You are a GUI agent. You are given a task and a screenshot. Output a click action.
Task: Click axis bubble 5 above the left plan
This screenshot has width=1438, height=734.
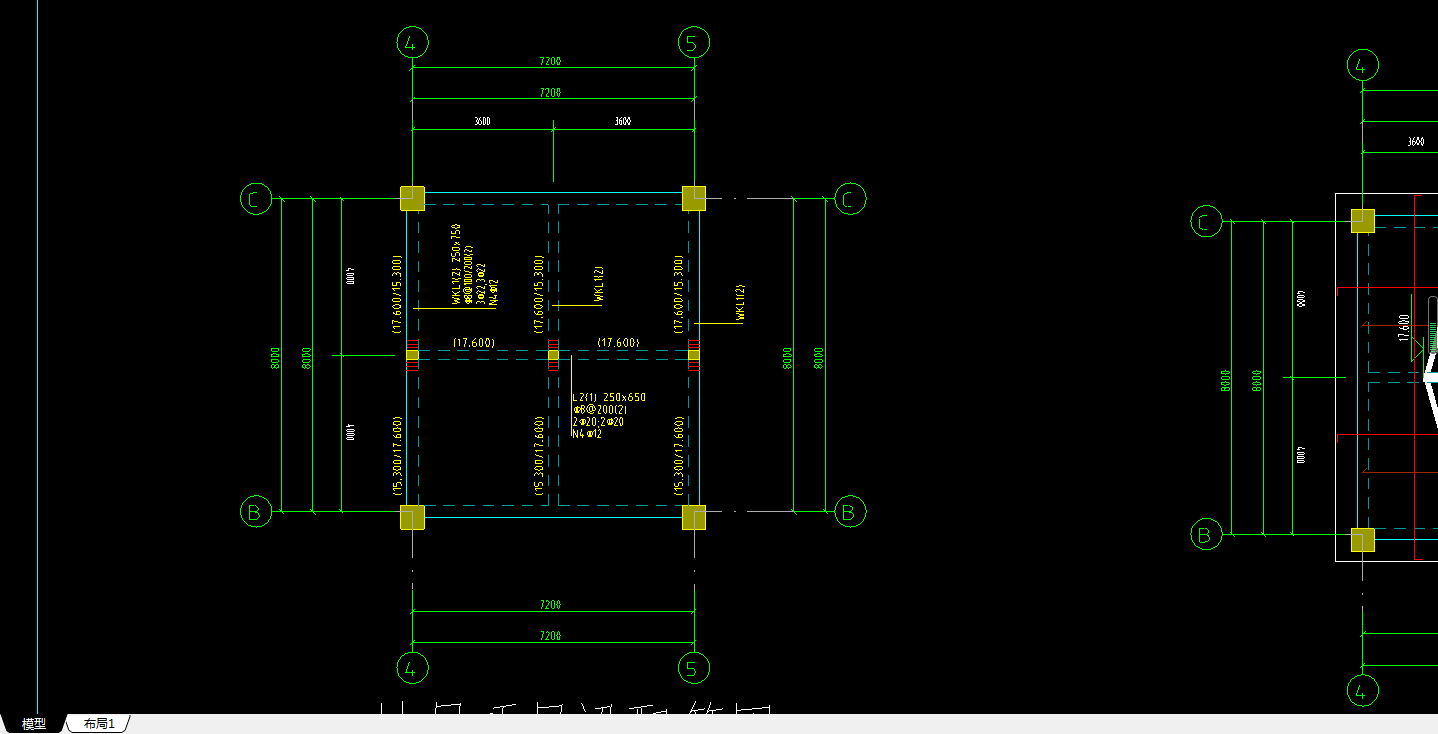click(694, 43)
